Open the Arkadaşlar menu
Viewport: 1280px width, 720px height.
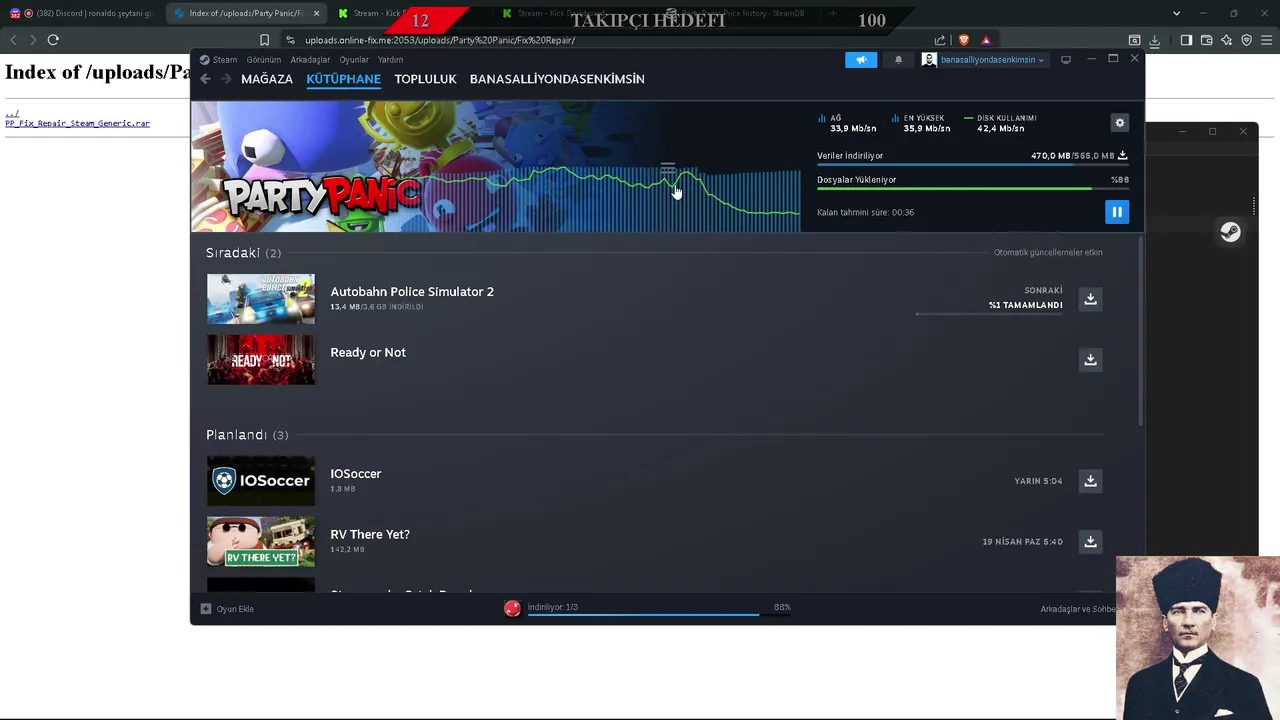click(310, 60)
